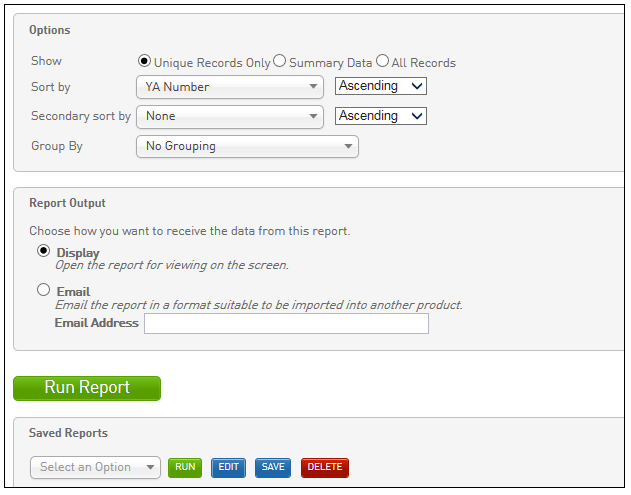631x495 pixels.
Task: Open Ascending dropdown for Sort by
Action: (x=381, y=86)
